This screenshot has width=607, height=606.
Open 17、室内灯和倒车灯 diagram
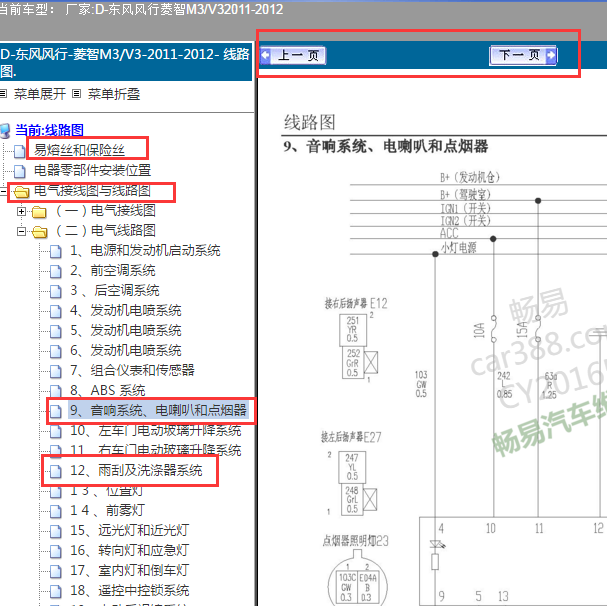(x=130, y=570)
